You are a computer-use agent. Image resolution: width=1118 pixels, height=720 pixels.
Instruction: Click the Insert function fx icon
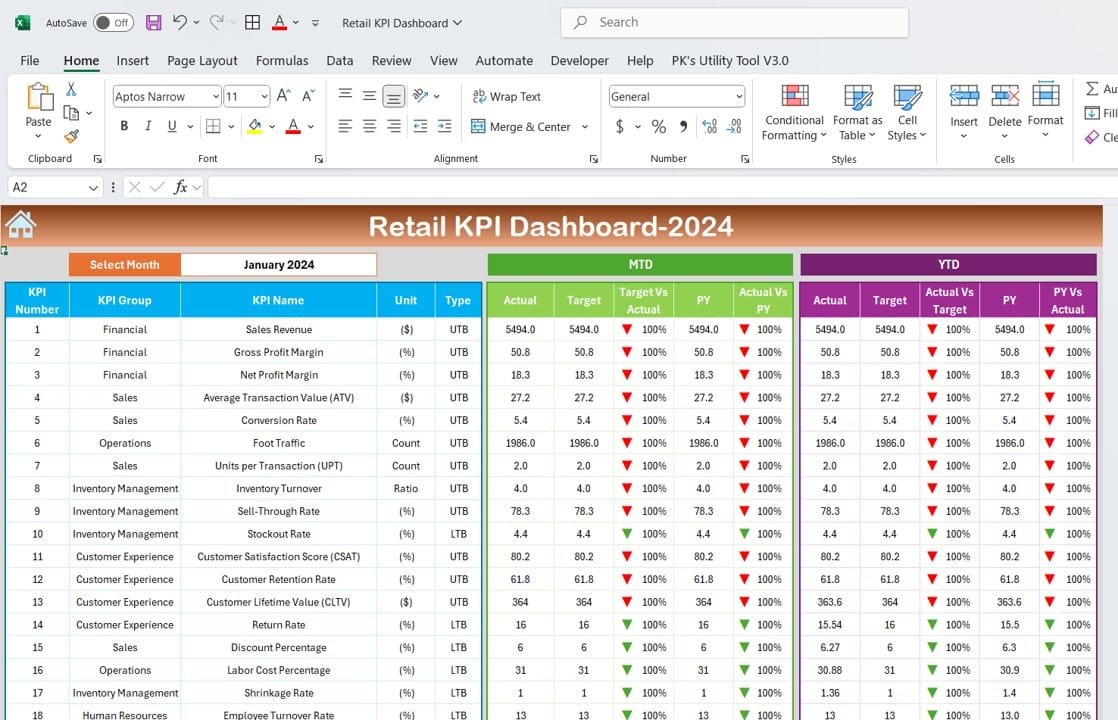point(181,187)
